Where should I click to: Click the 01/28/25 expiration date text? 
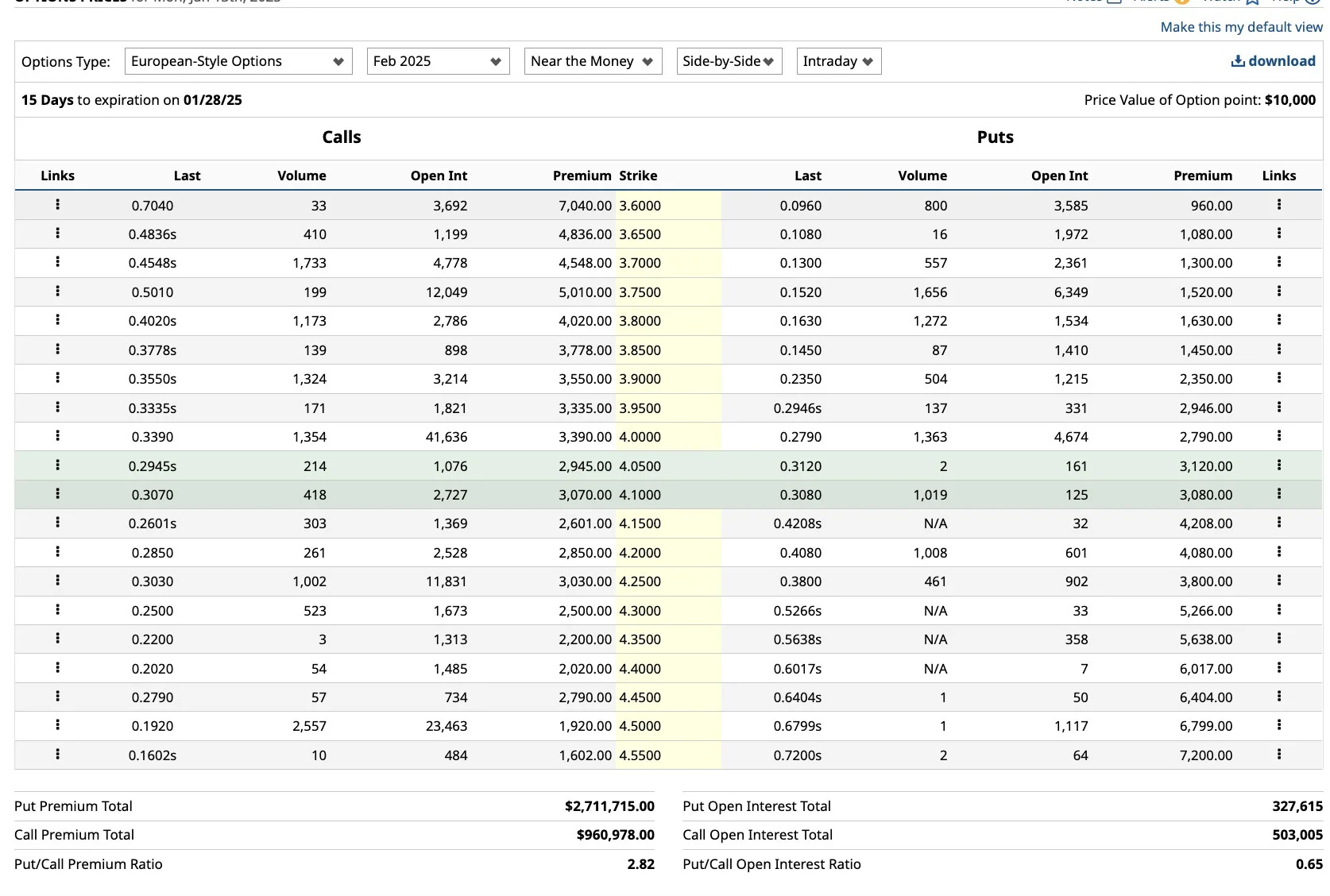click(x=213, y=100)
